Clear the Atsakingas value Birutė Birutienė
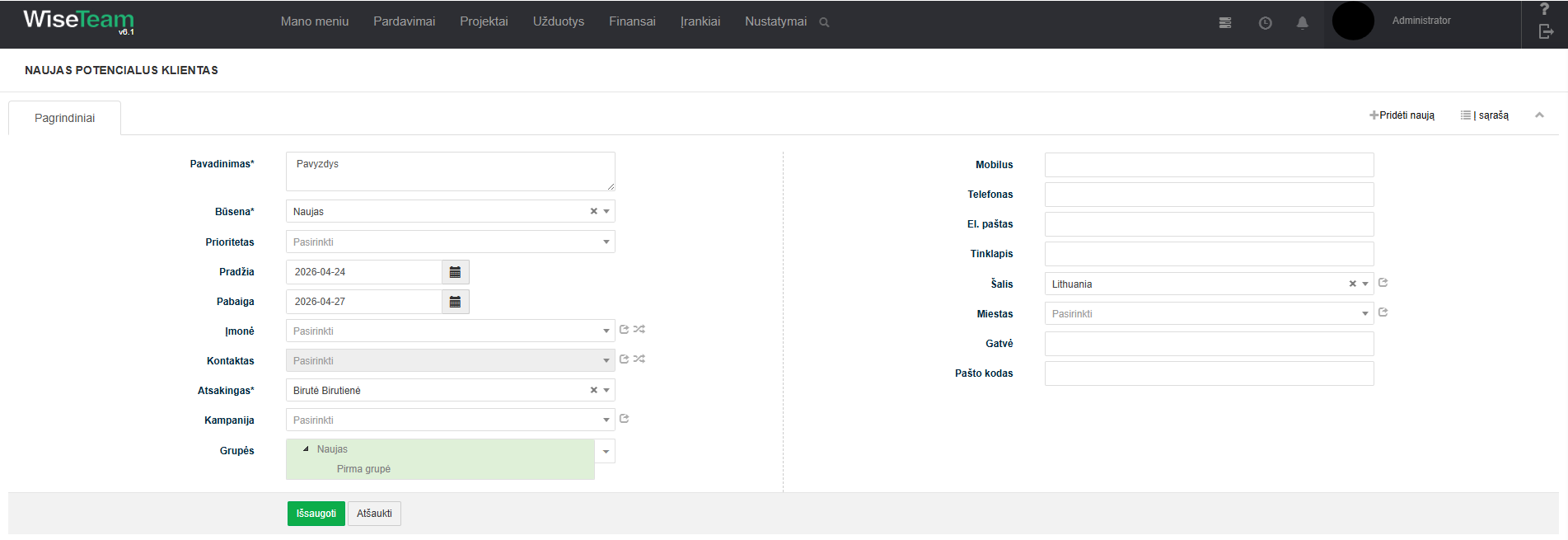 [x=593, y=391]
